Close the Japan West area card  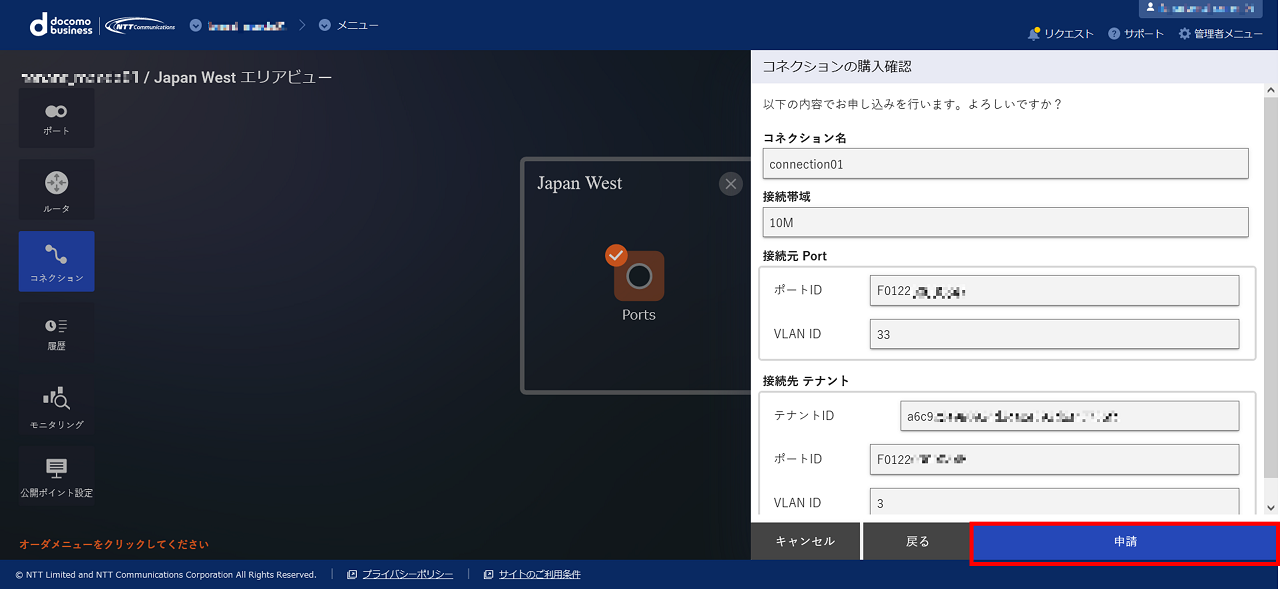730,183
